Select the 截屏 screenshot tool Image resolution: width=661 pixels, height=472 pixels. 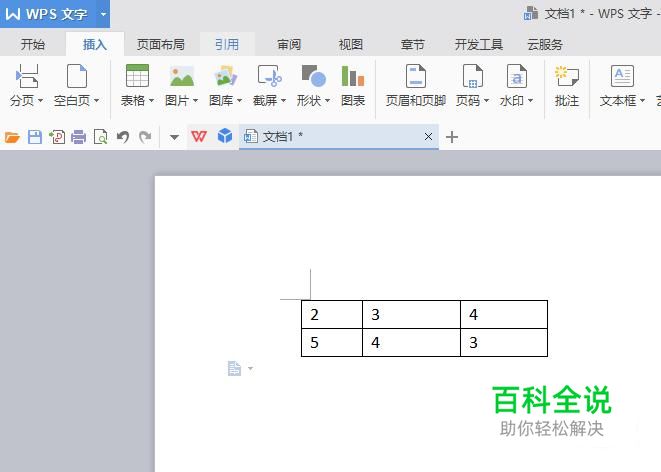(270, 76)
